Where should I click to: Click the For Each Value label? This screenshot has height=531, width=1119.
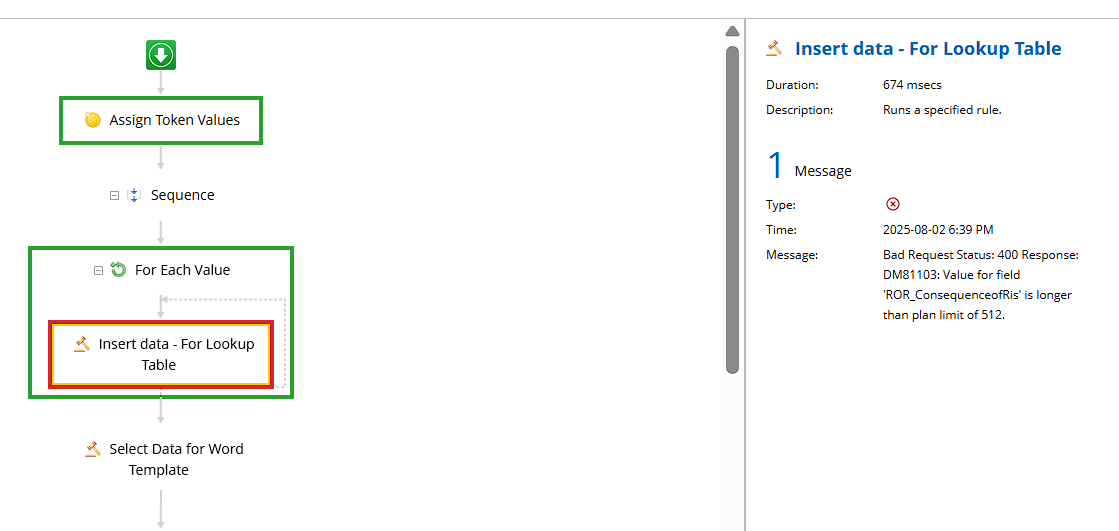183,270
